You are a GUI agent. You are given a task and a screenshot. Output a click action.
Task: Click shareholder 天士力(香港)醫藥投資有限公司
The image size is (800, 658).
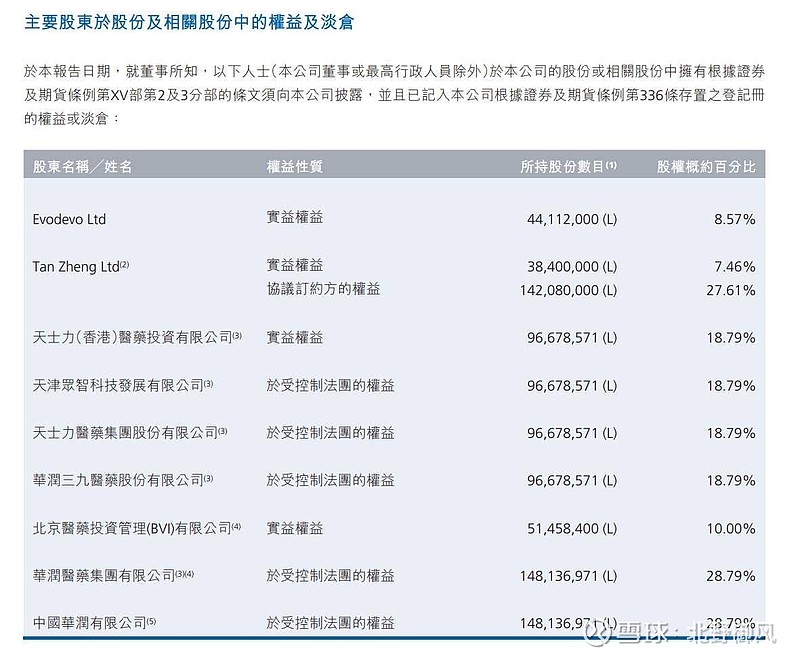click(137, 337)
